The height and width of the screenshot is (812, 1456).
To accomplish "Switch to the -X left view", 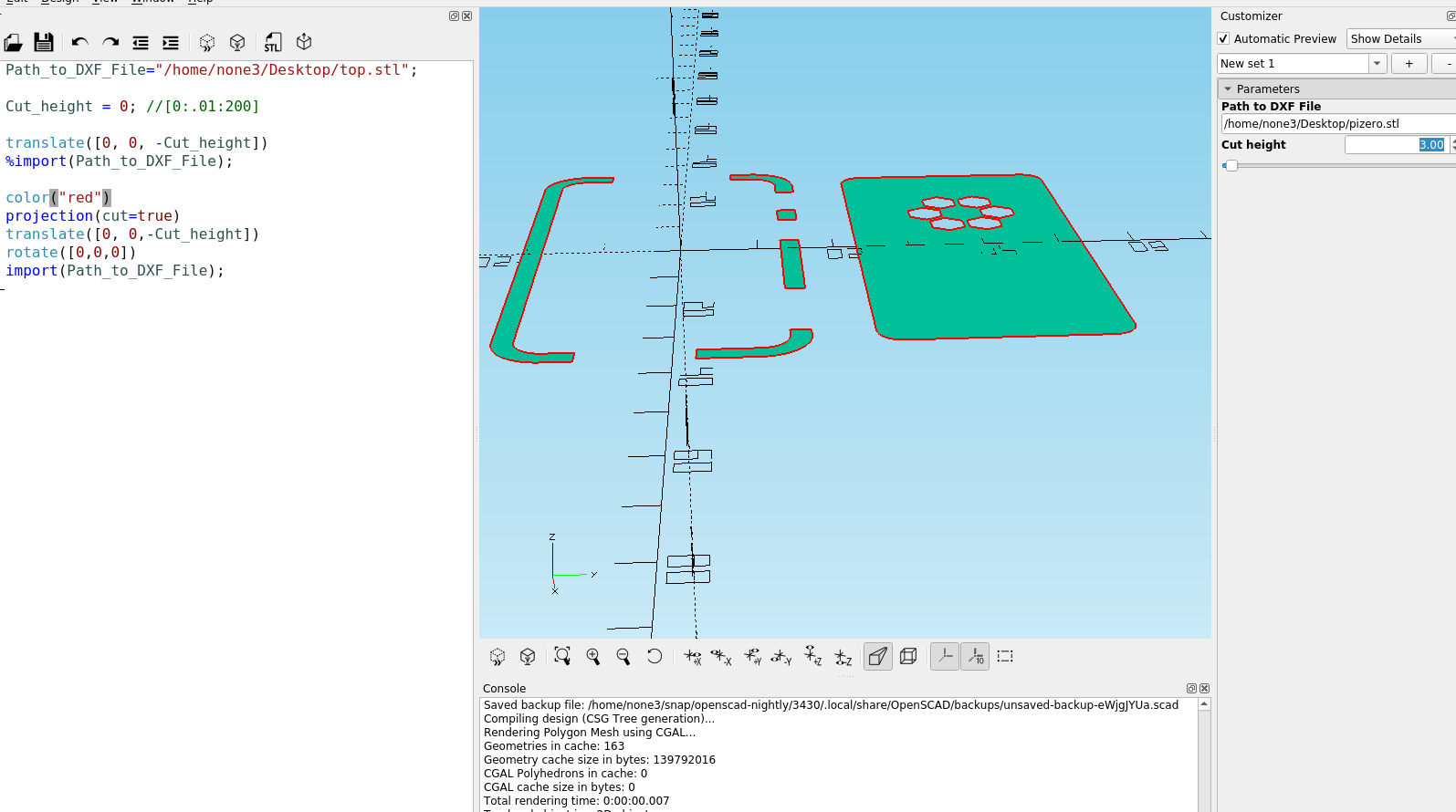I will tap(721, 656).
